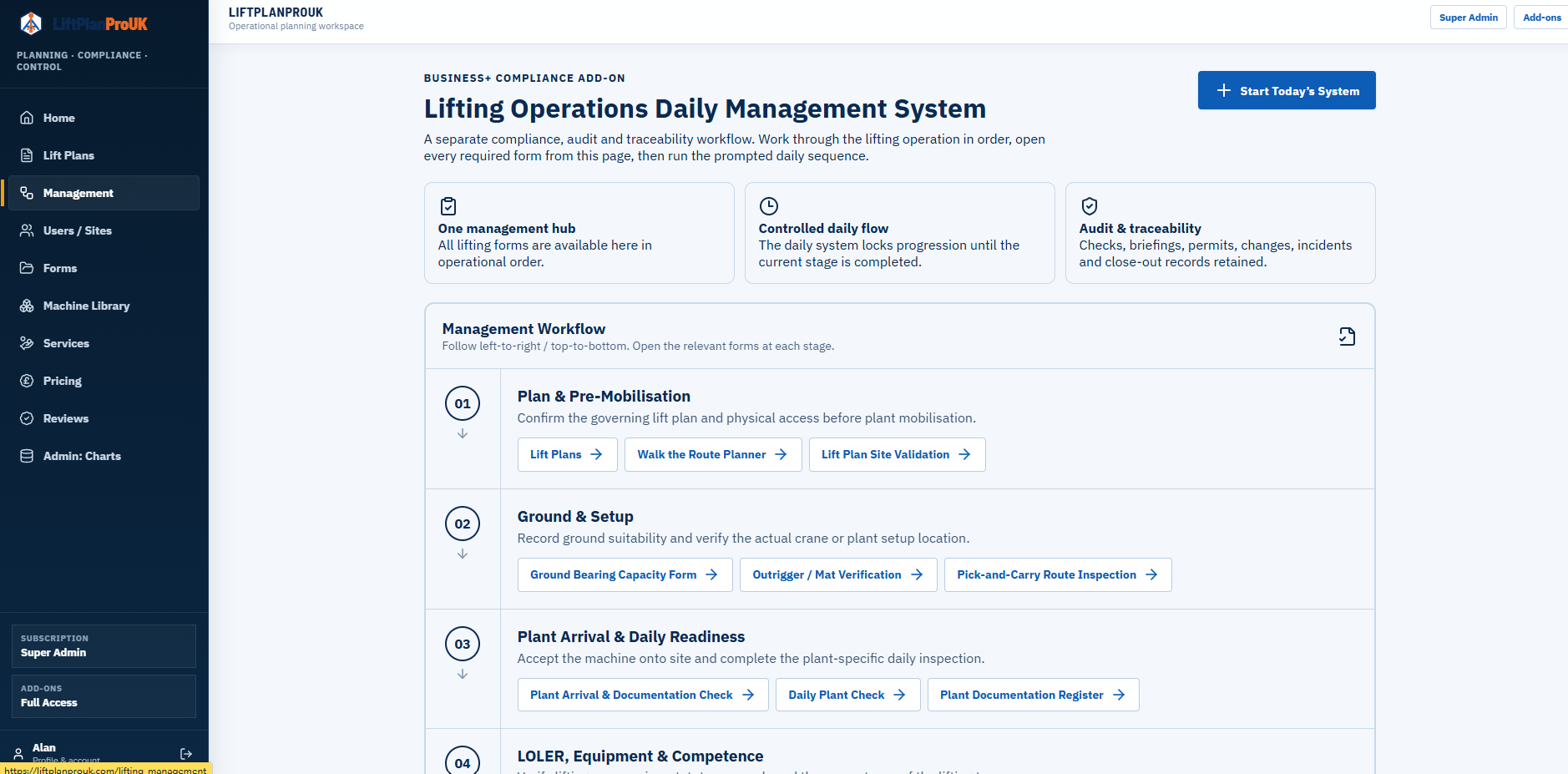Click the step 03 circle badge
The height and width of the screenshot is (774, 1568).
[463, 644]
